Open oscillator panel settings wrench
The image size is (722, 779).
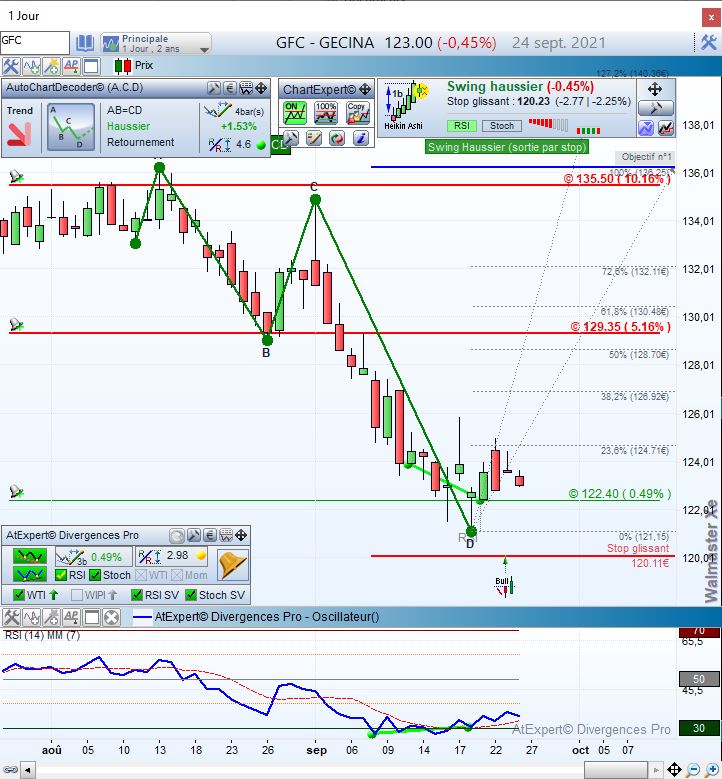(x=11, y=618)
